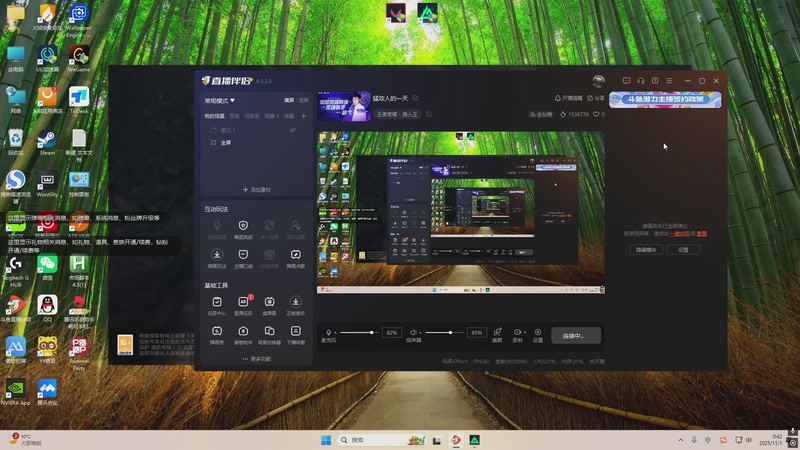Click the 微信 WeChat desktop icon
Image resolution: width=800 pixels, height=450 pixels.
(x=47, y=267)
